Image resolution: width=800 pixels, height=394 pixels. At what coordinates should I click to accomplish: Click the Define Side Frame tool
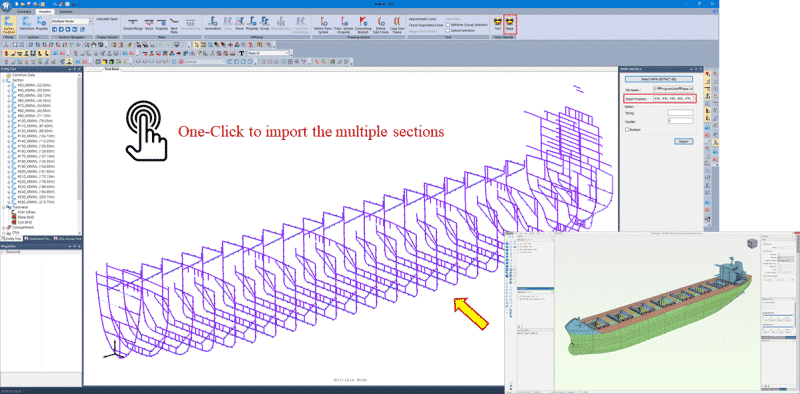tap(381, 24)
